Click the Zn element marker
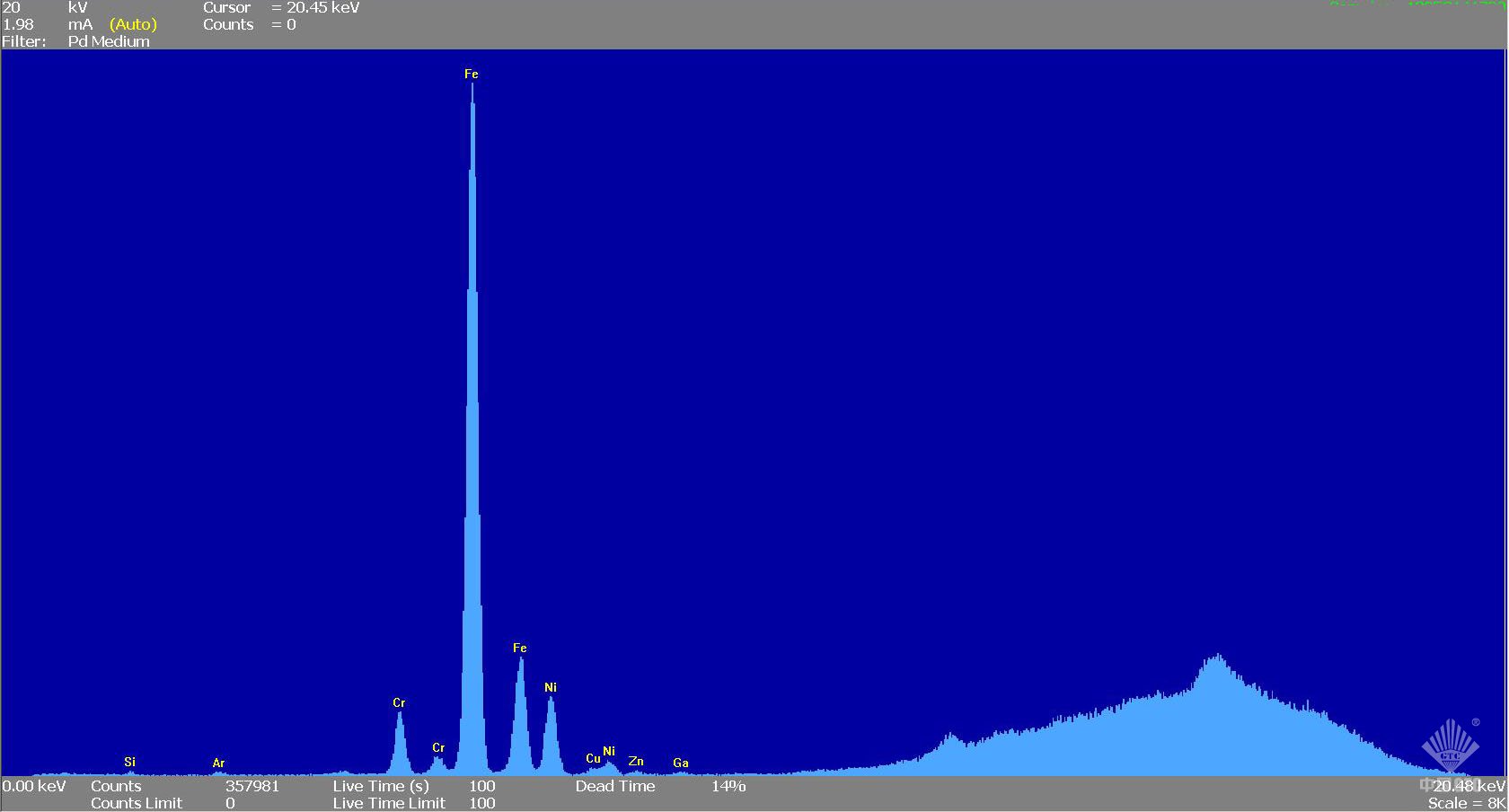 (636, 761)
